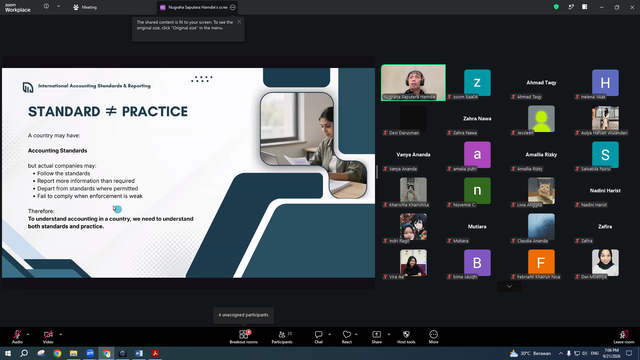Click the title bar icon right of the shield
640x360 pixels.
coord(571,7)
